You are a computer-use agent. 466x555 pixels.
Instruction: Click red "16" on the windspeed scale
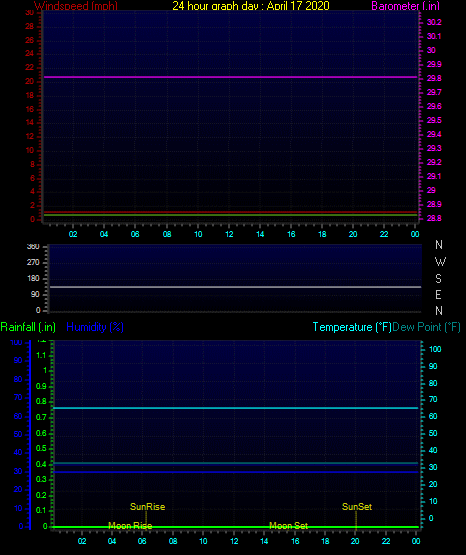click(30, 109)
